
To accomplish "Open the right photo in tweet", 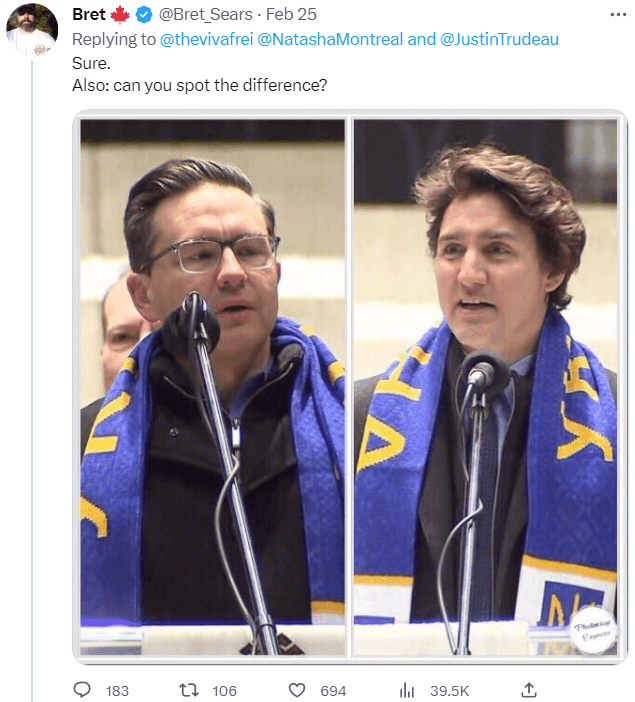I will click(x=486, y=387).
